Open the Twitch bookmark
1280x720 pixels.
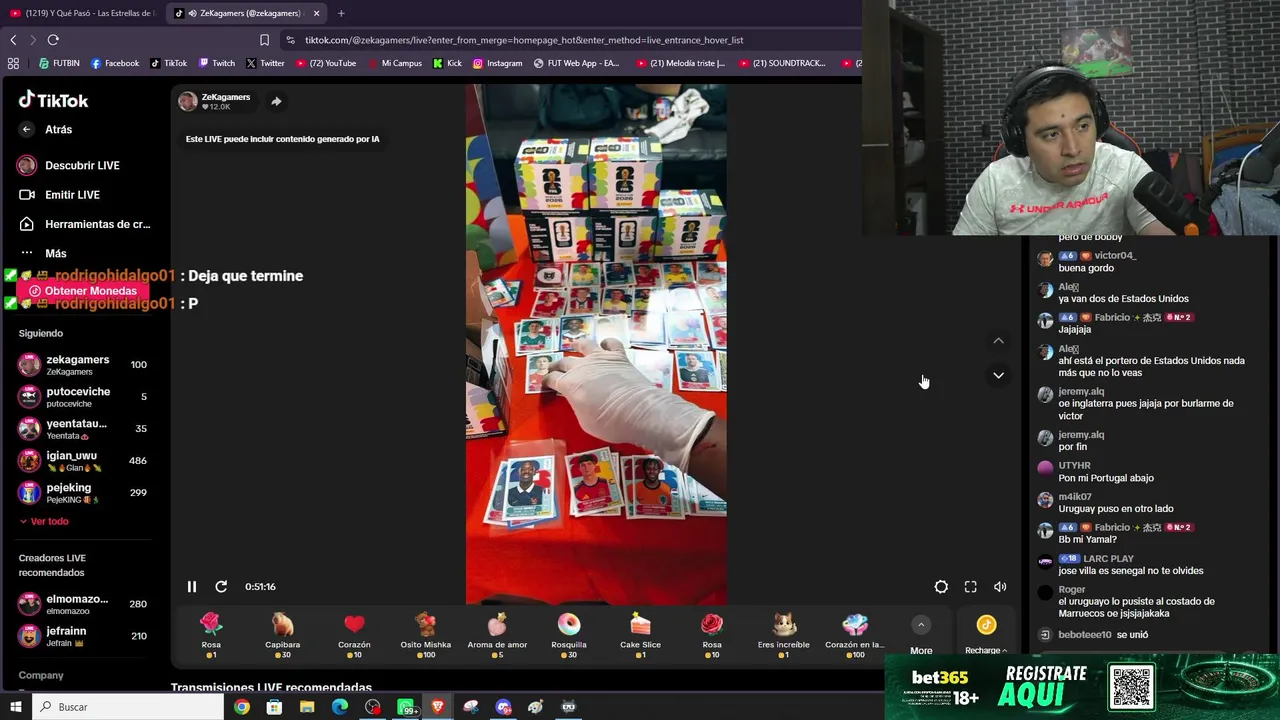coord(217,63)
